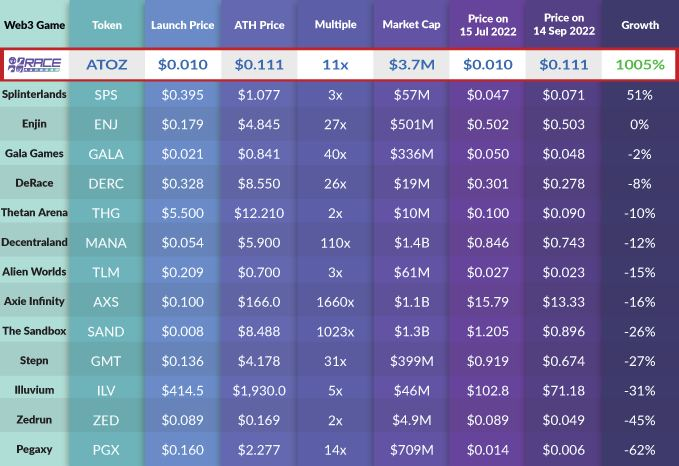Click the Race logo in the highlighted row
This screenshot has height=466, width=679.
tap(35, 64)
